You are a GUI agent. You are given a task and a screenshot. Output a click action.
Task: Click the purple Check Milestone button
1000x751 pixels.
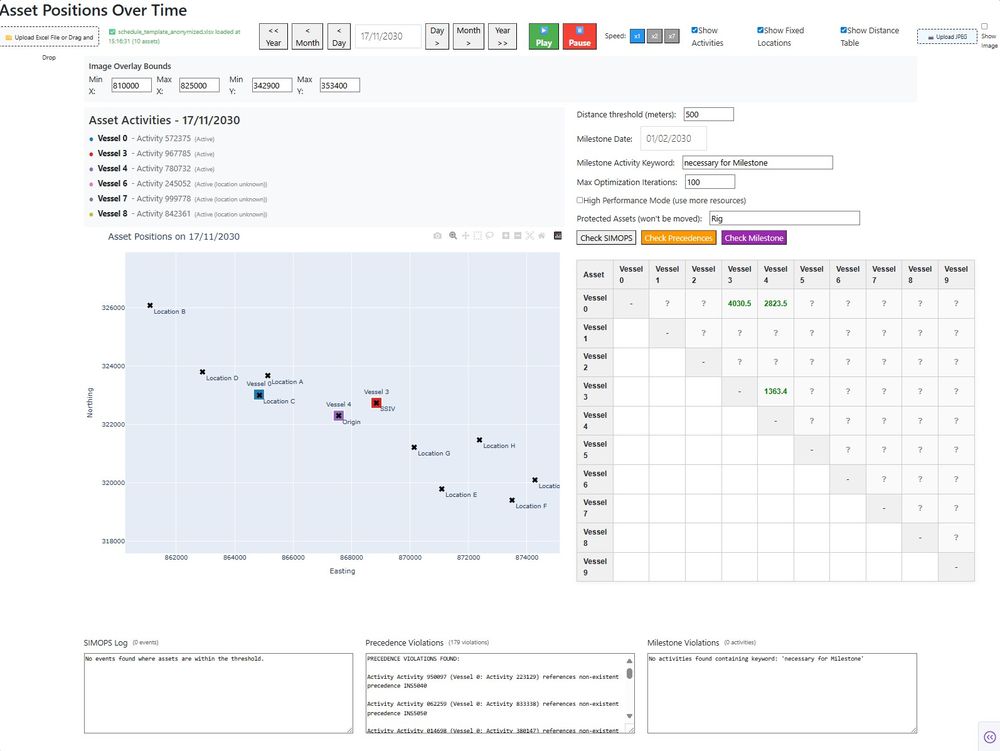(x=754, y=238)
